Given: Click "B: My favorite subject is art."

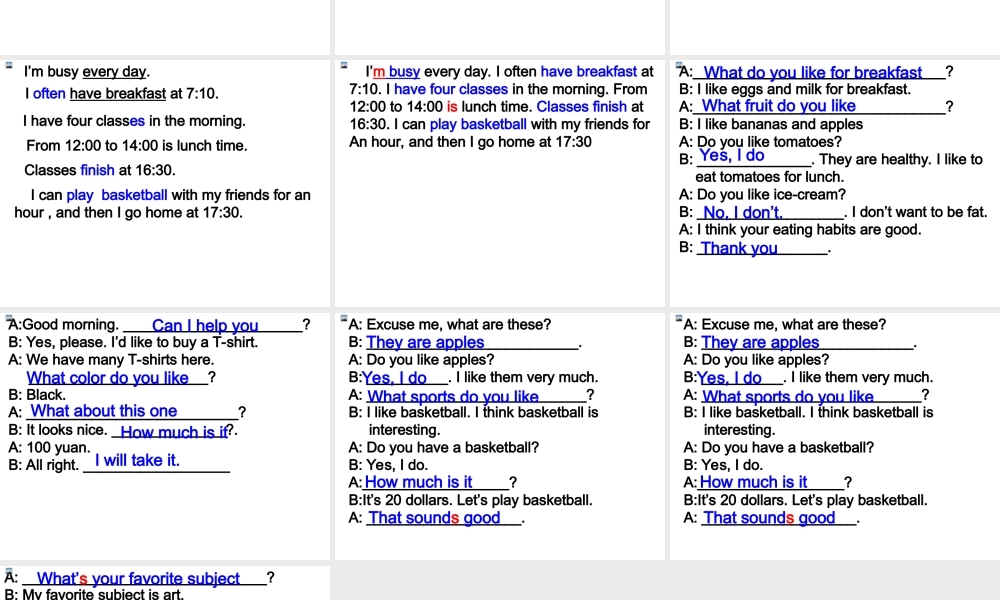Looking at the screenshot, I should (x=94, y=594).
